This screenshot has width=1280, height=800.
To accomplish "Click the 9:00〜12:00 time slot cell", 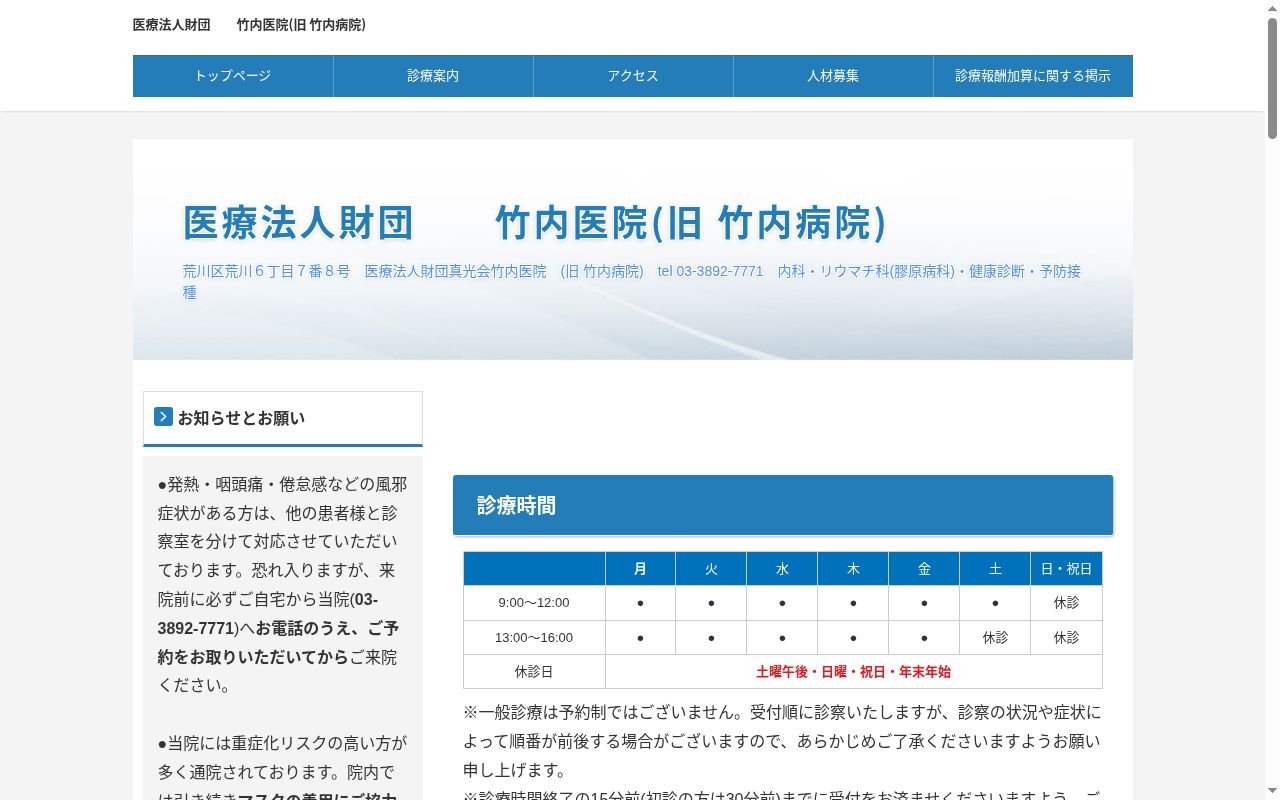I will click(x=534, y=603).
